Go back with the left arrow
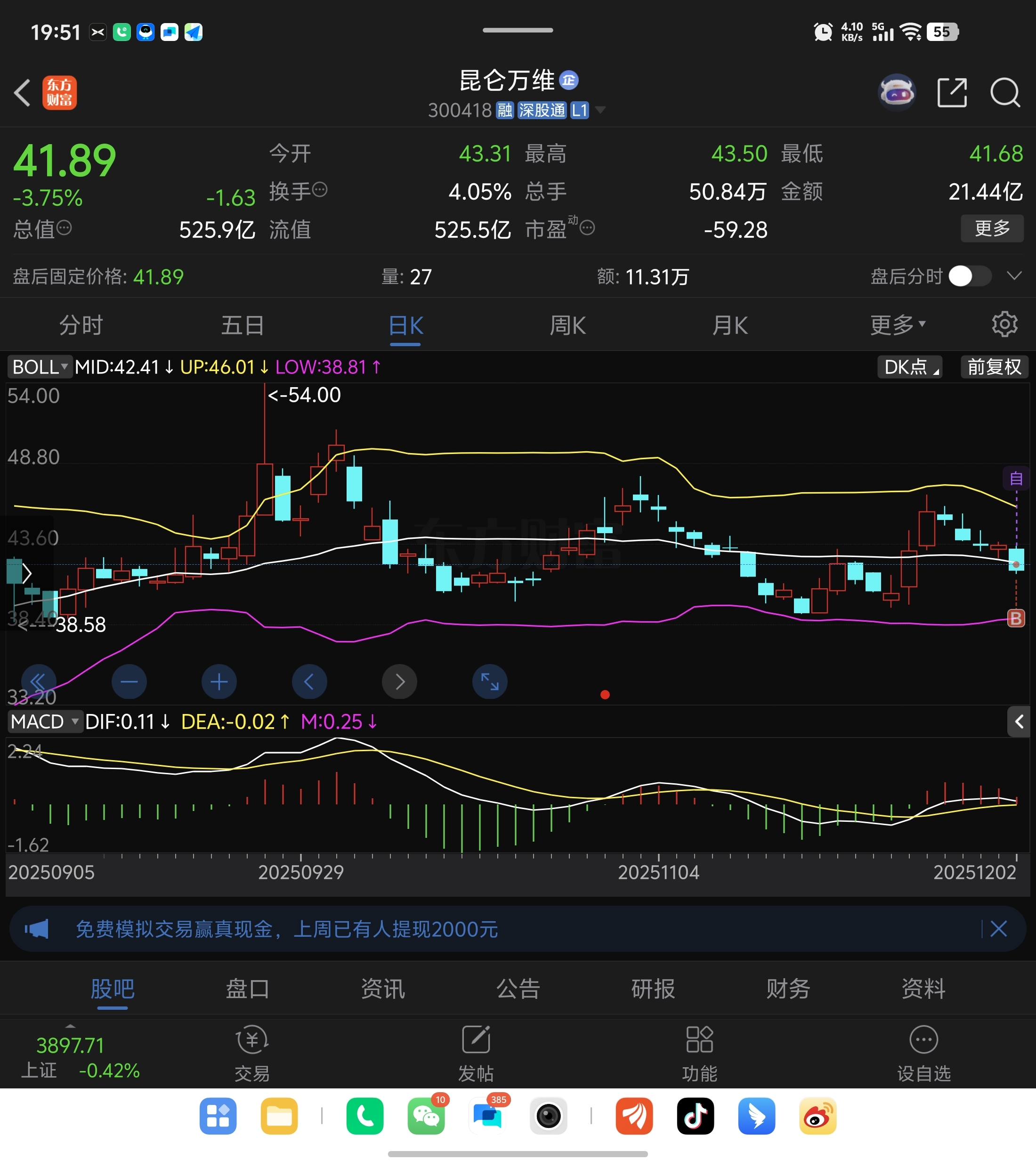 22,93
